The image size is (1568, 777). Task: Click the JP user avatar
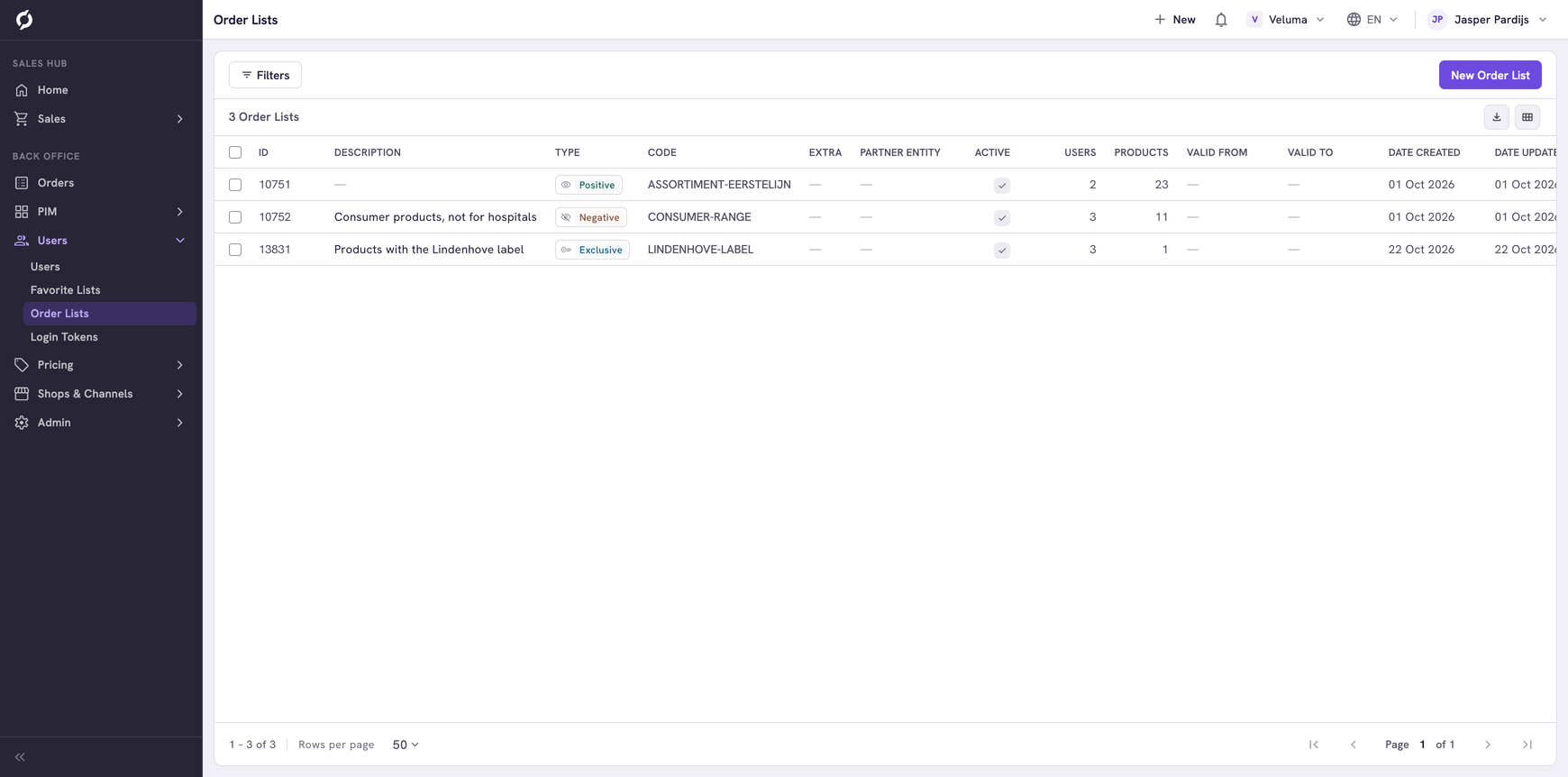click(x=1437, y=20)
